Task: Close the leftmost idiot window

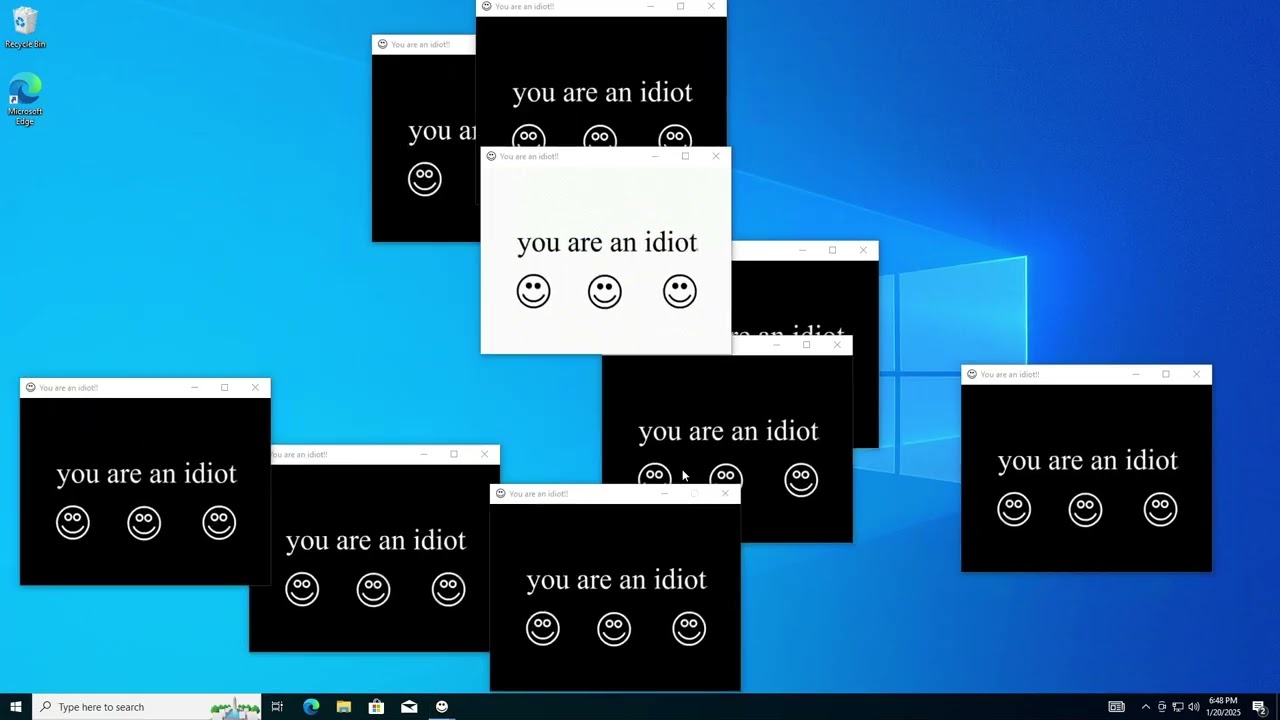Action: coord(255,387)
